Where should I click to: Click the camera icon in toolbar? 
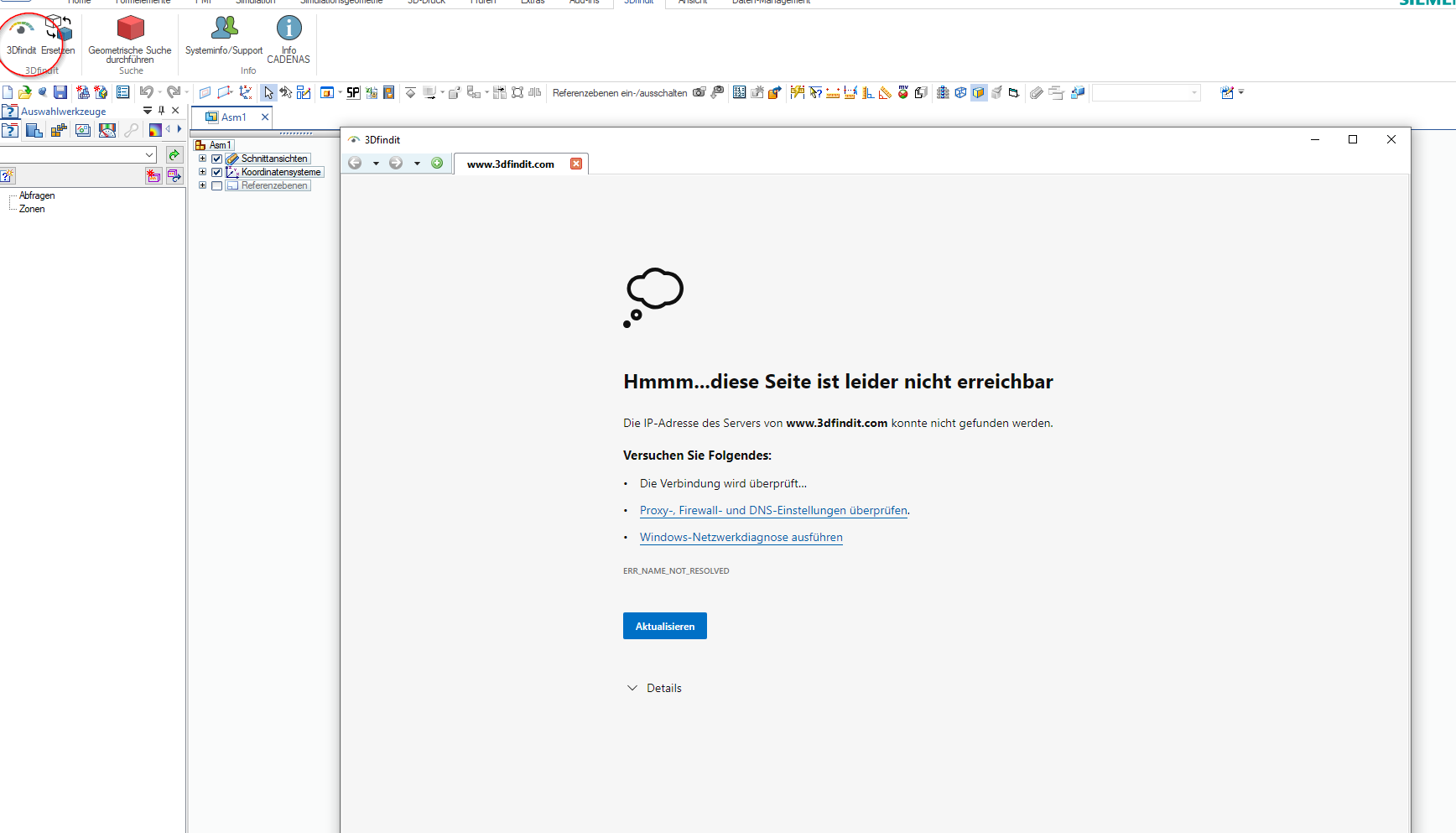699,92
